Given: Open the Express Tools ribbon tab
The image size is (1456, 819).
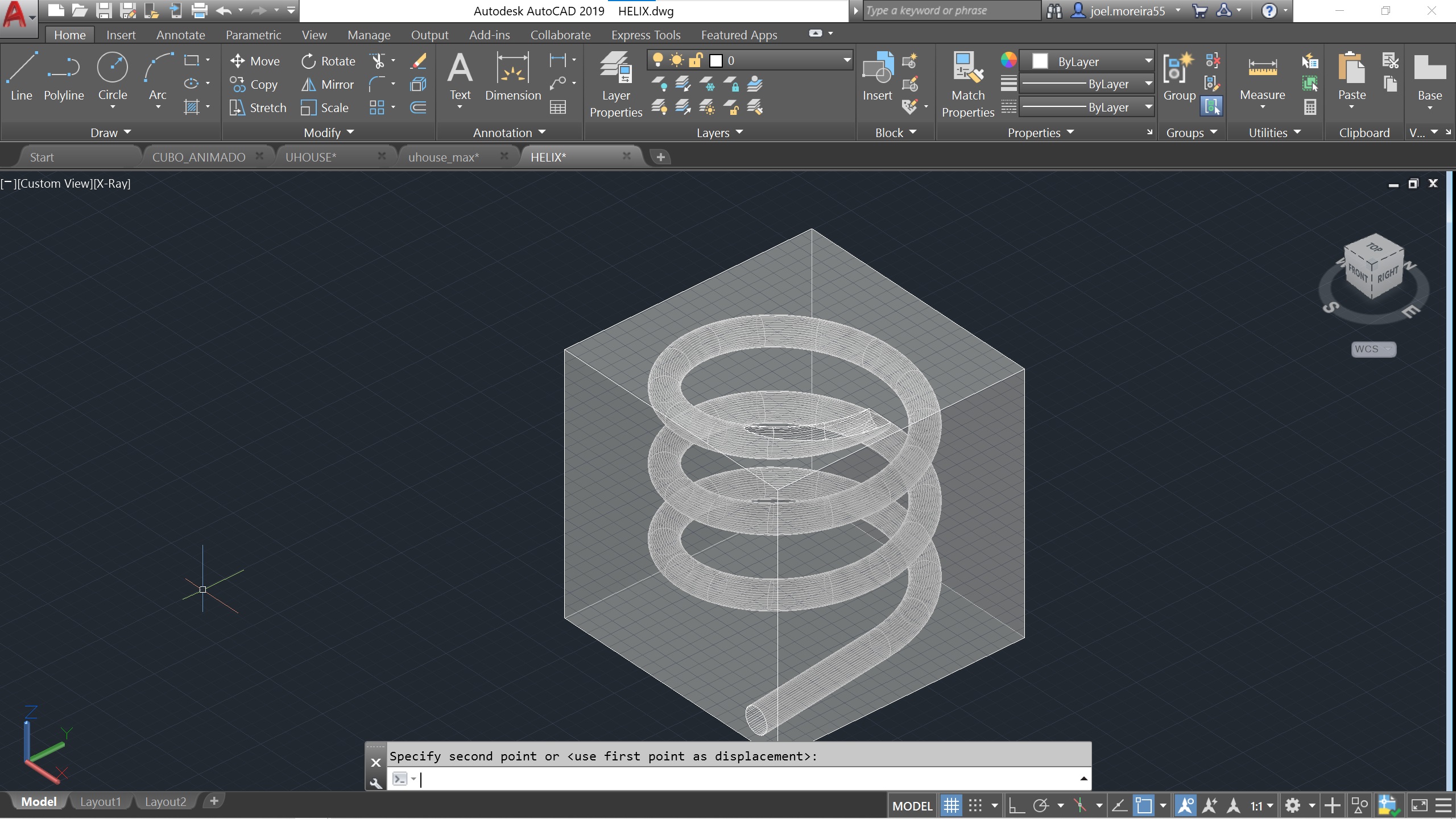Looking at the screenshot, I should tap(646, 35).
